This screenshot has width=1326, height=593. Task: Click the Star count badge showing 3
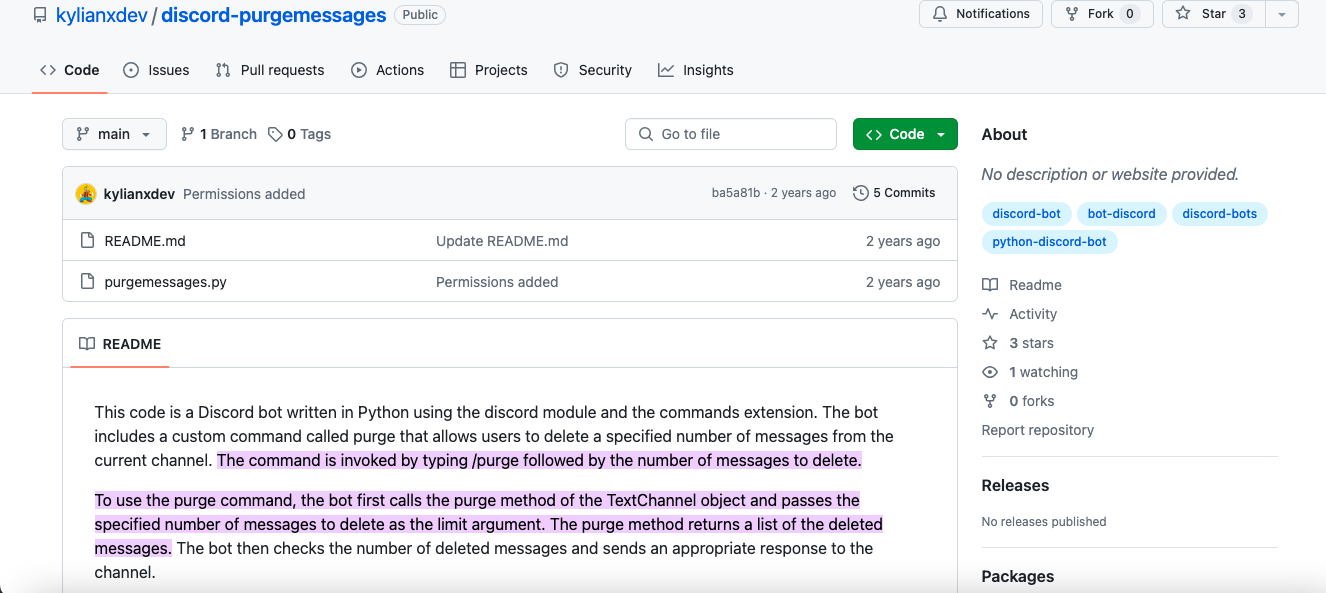[x=1241, y=14]
